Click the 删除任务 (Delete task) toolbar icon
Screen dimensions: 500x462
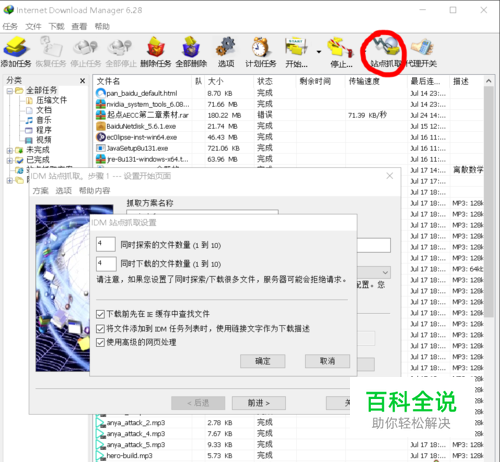pyautogui.click(x=156, y=52)
